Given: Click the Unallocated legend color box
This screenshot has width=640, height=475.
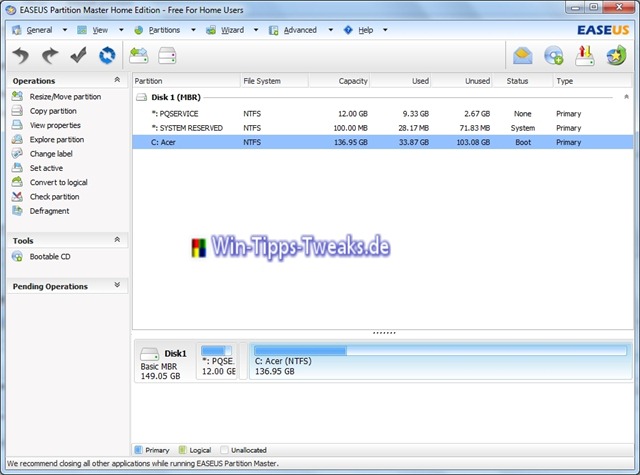Looking at the screenshot, I should [224, 450].
